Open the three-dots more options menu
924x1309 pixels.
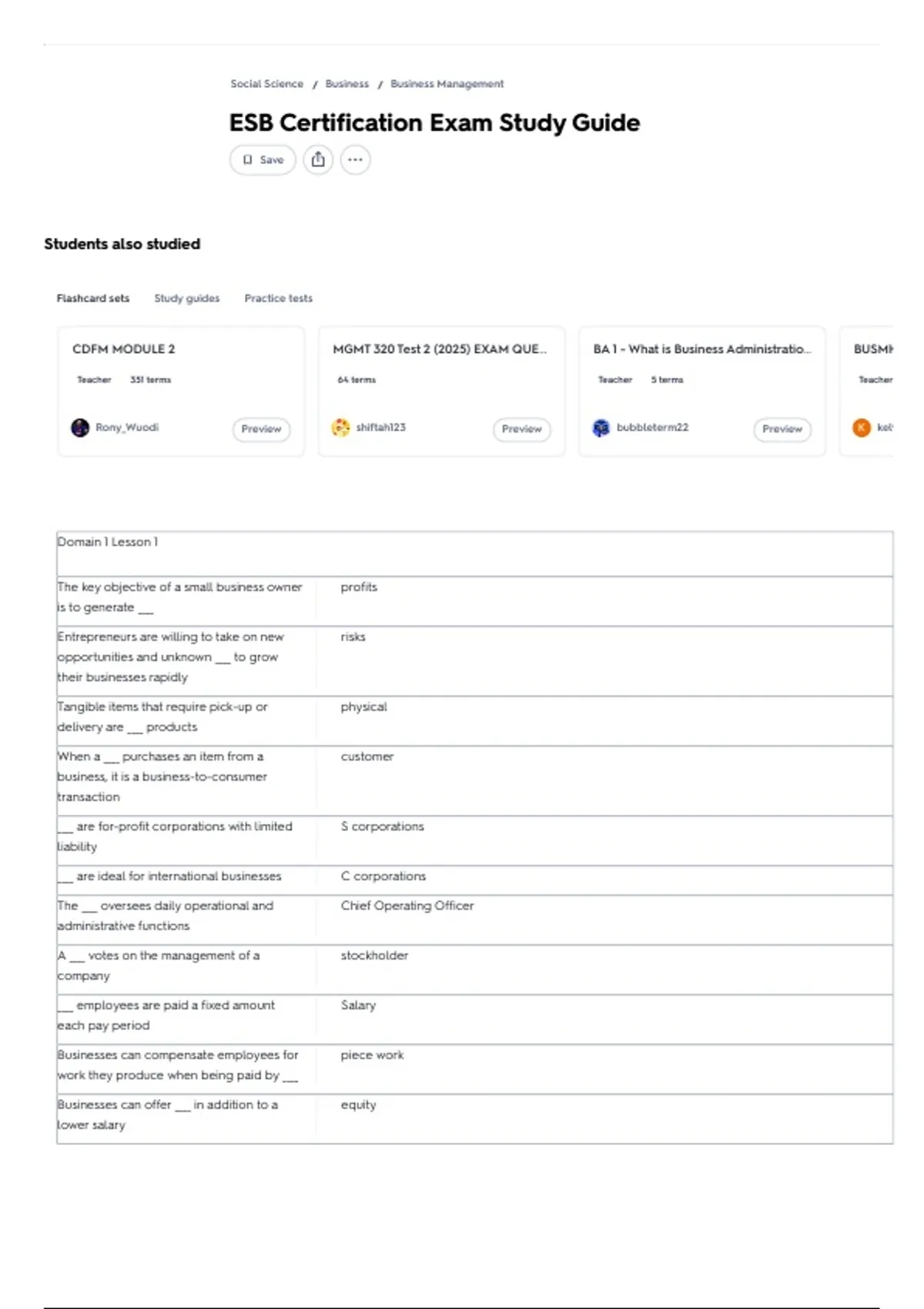click(355, 160)
